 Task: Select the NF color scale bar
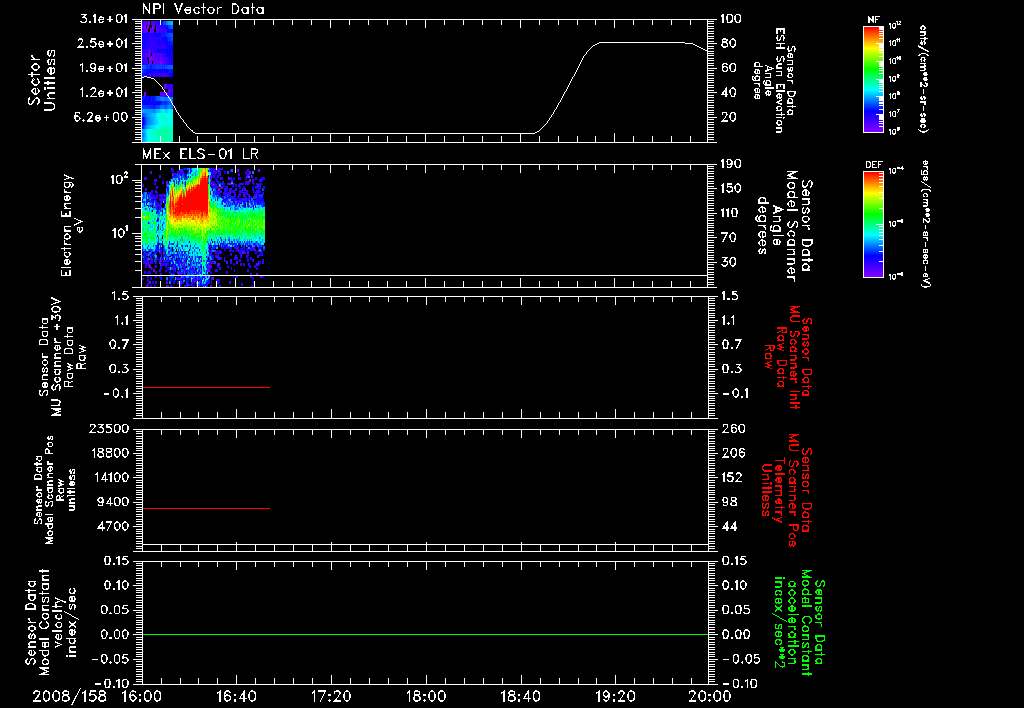point(873,79)
